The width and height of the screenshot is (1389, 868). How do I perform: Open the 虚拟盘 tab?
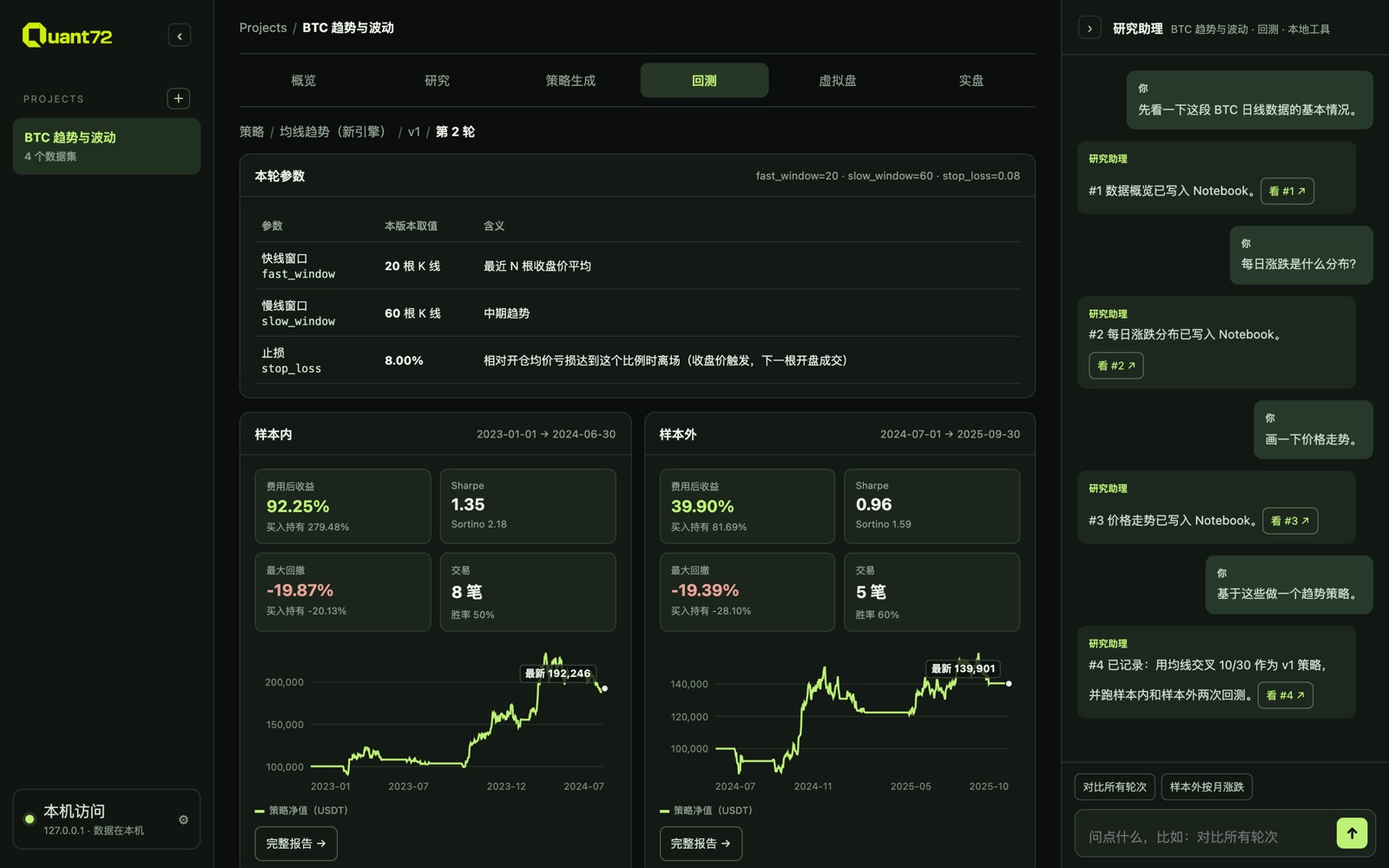click(x=838, y=80)
